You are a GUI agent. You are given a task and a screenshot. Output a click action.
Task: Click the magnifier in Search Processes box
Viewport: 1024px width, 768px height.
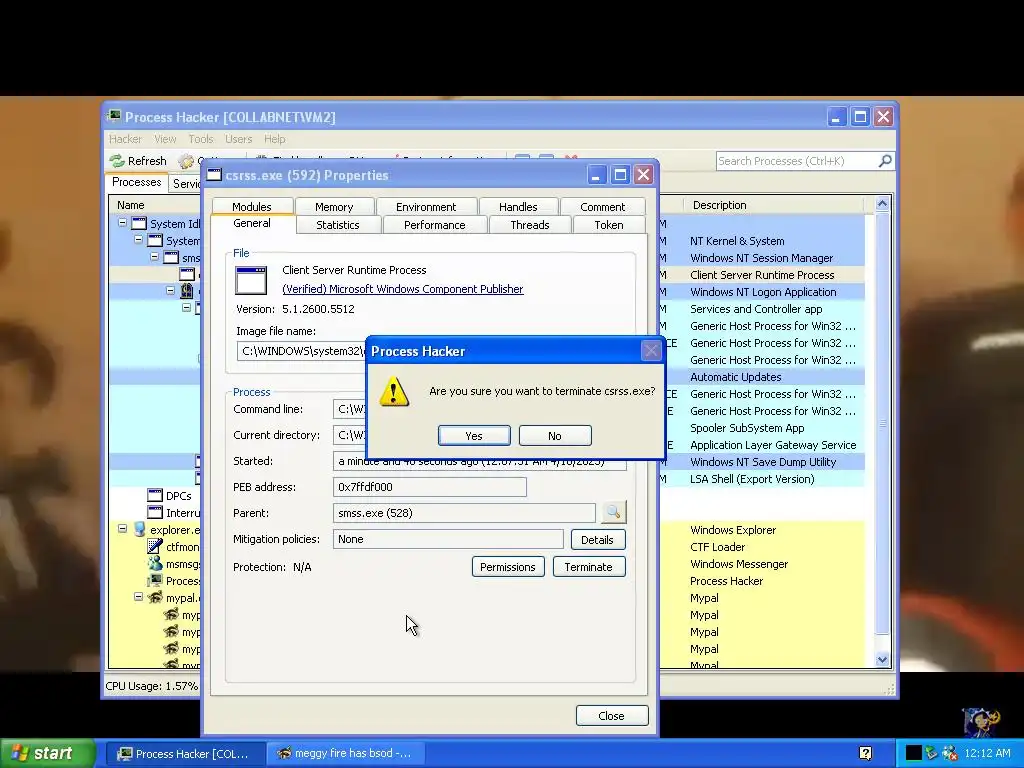[x=885, y=161]
